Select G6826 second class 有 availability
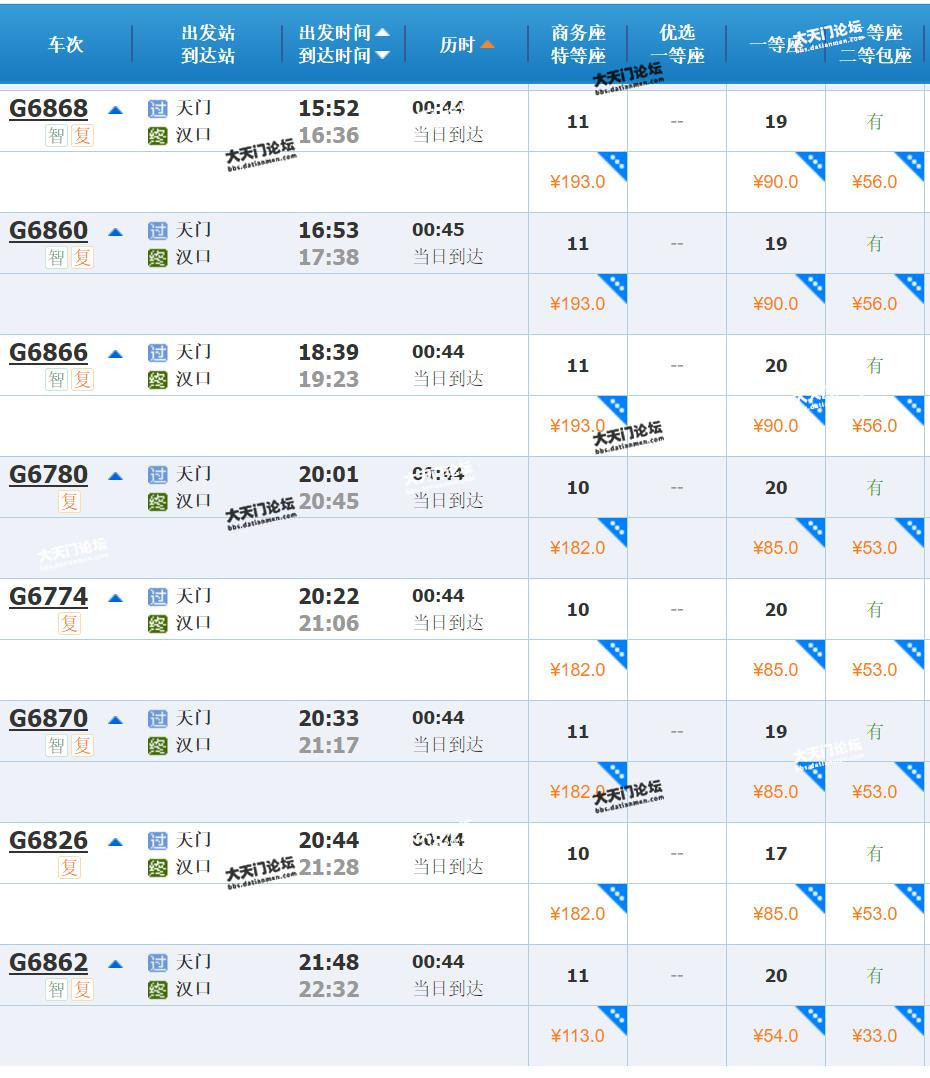Image resolution: width=930 pixels, height=1078 pixels. (875, 854)
